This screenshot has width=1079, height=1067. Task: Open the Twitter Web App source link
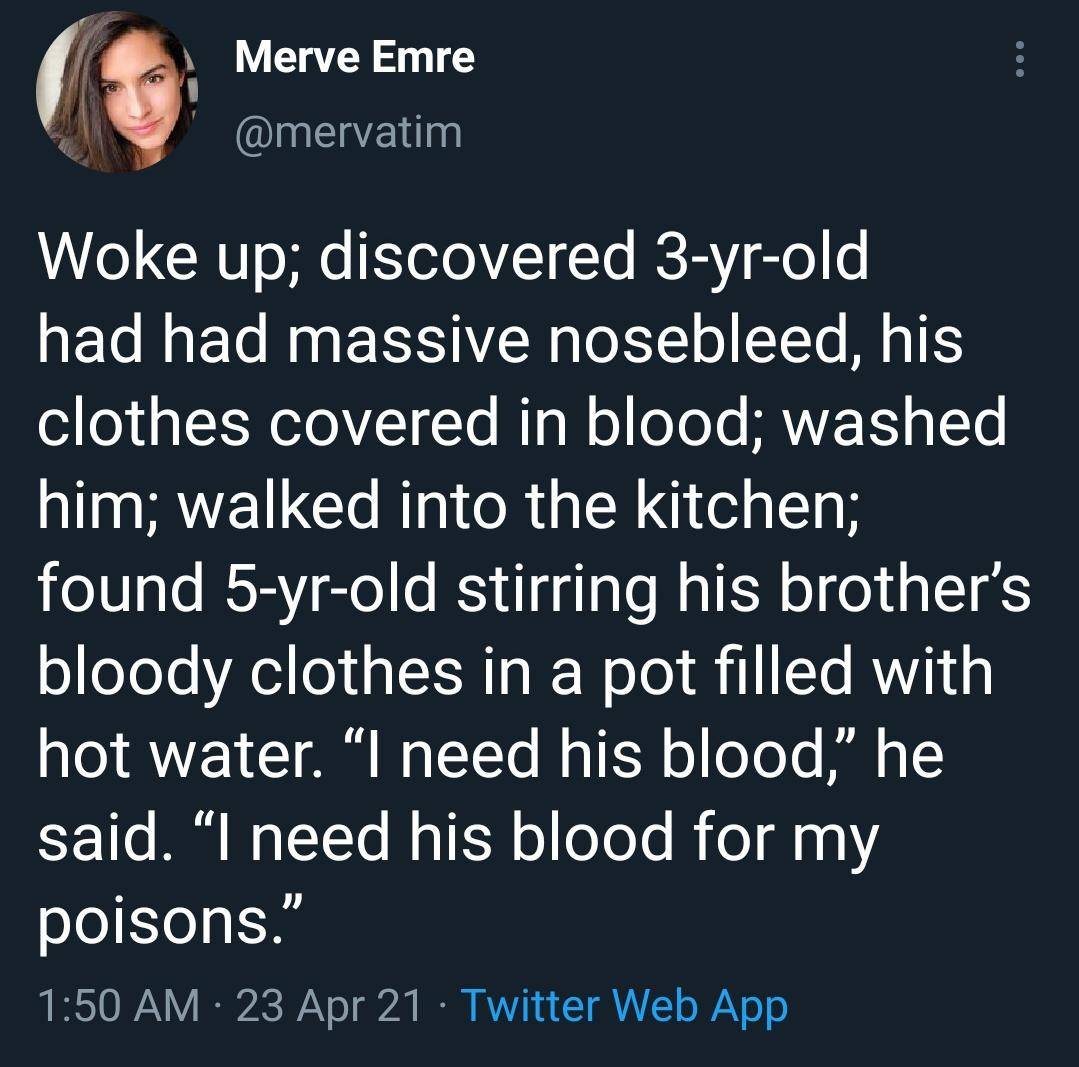[x=624, y=1006]
